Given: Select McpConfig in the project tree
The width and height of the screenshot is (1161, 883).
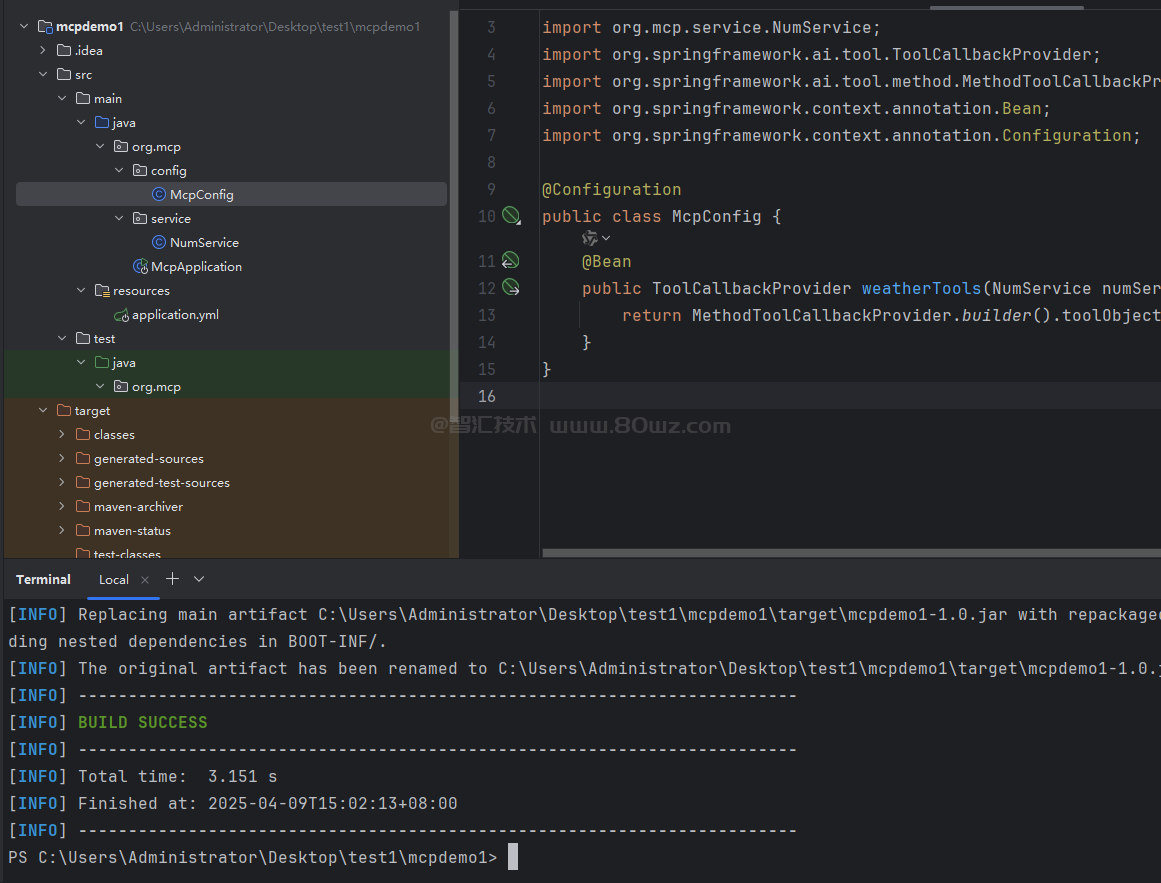Looking at the screenshot, I should pyautogui.click(x=201, y=195).
